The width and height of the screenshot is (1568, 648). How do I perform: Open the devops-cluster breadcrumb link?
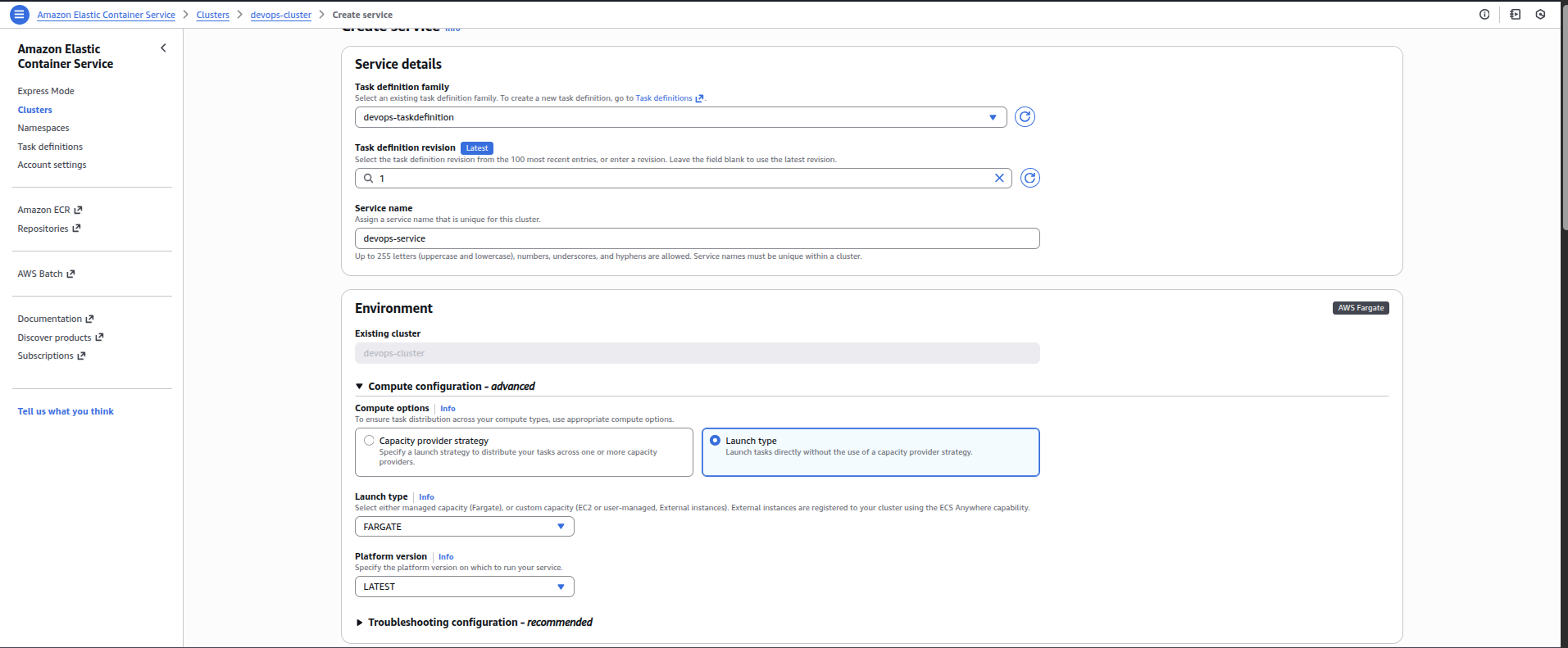click(281, 15)
